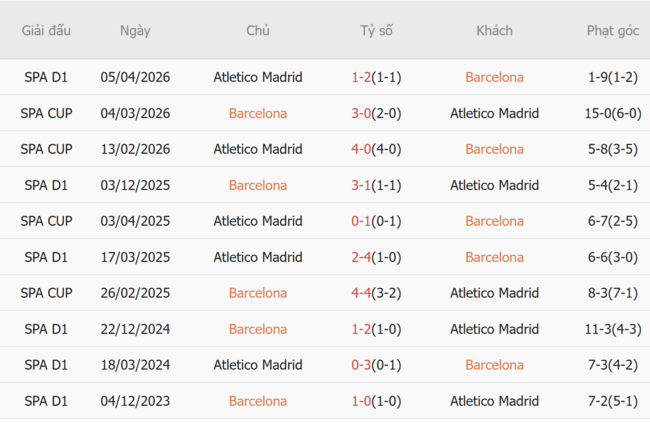Open the 1-2(1-1) score dated 05/04/2026
This screenshot has width=650, height=423.
point(376,77)
